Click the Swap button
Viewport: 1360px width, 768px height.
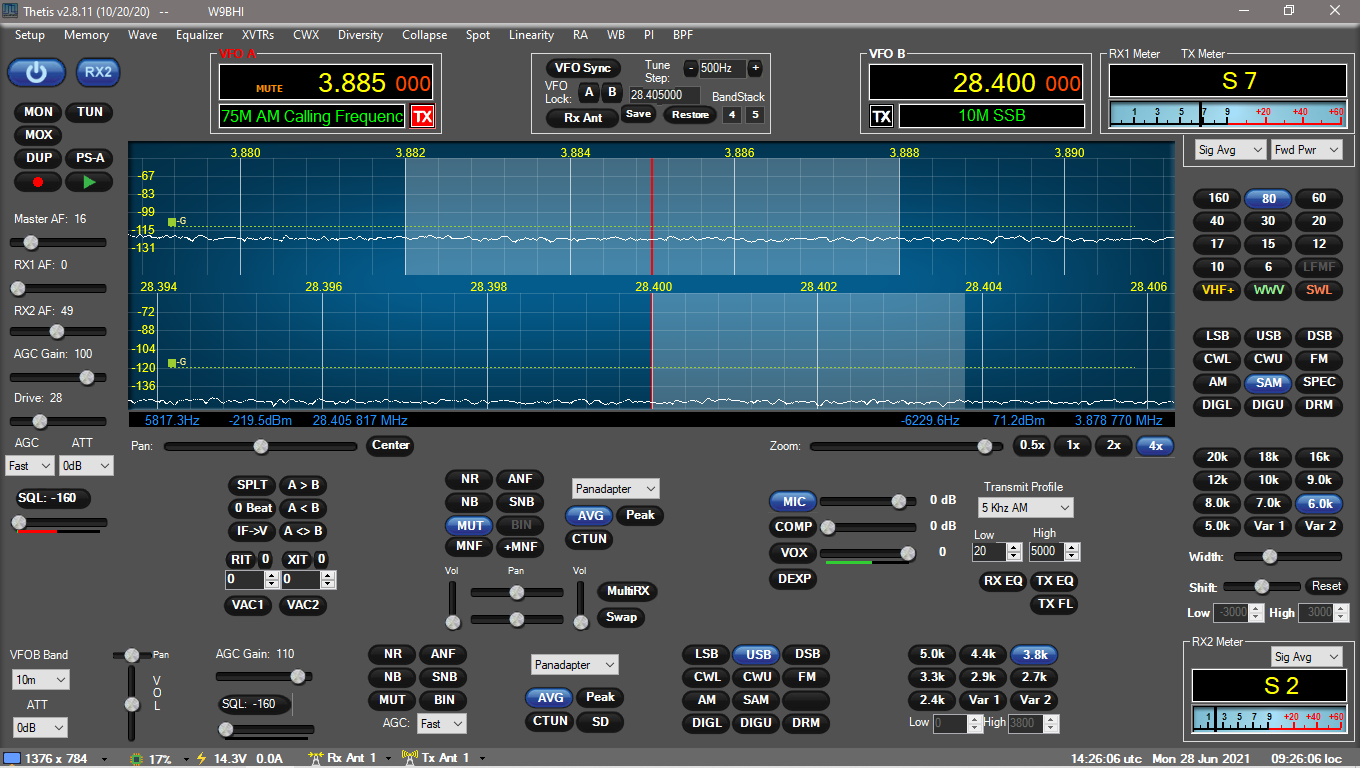tap(621, 617)
